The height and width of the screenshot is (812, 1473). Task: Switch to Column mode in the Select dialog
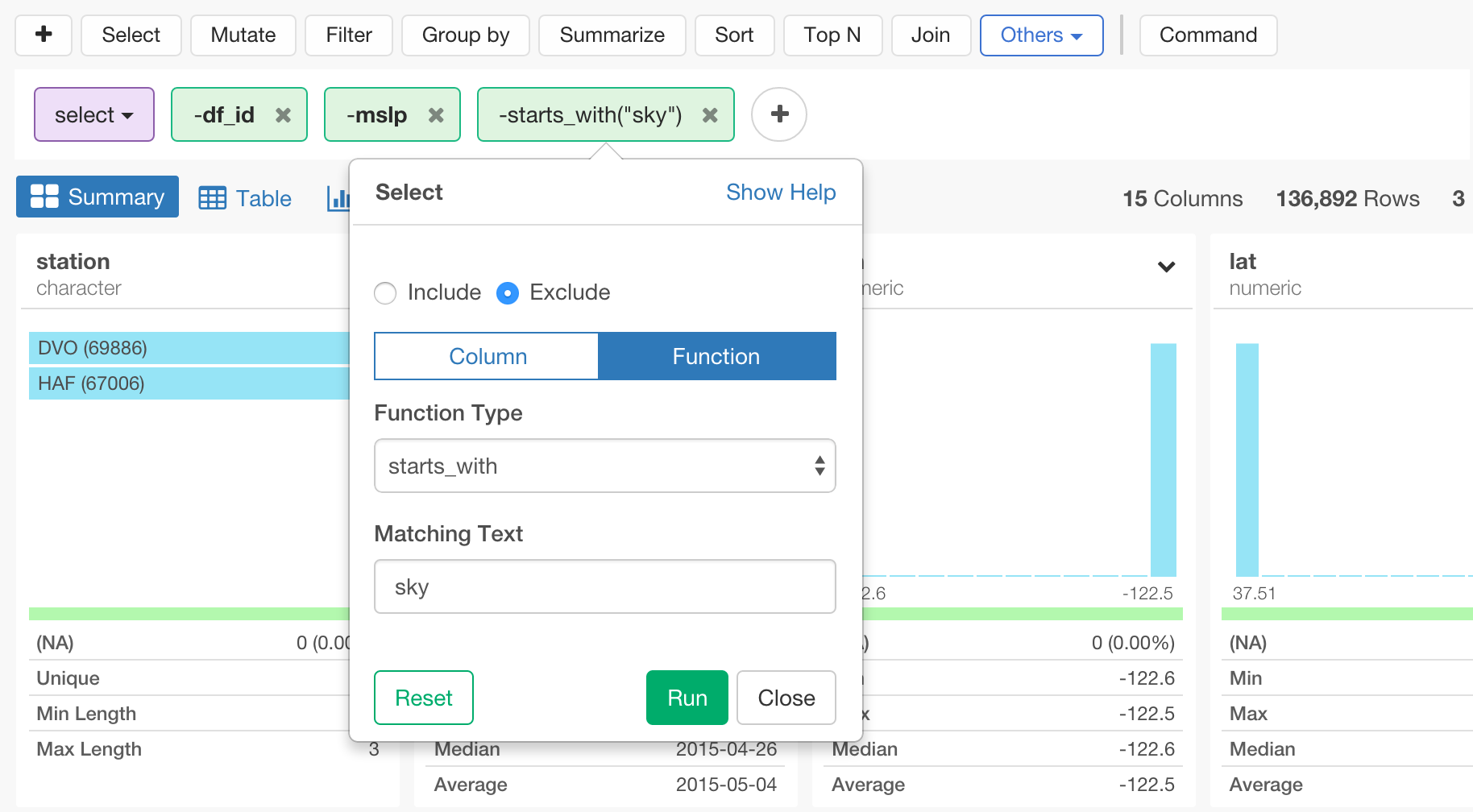pyautogui.click(x=486, y=356)
